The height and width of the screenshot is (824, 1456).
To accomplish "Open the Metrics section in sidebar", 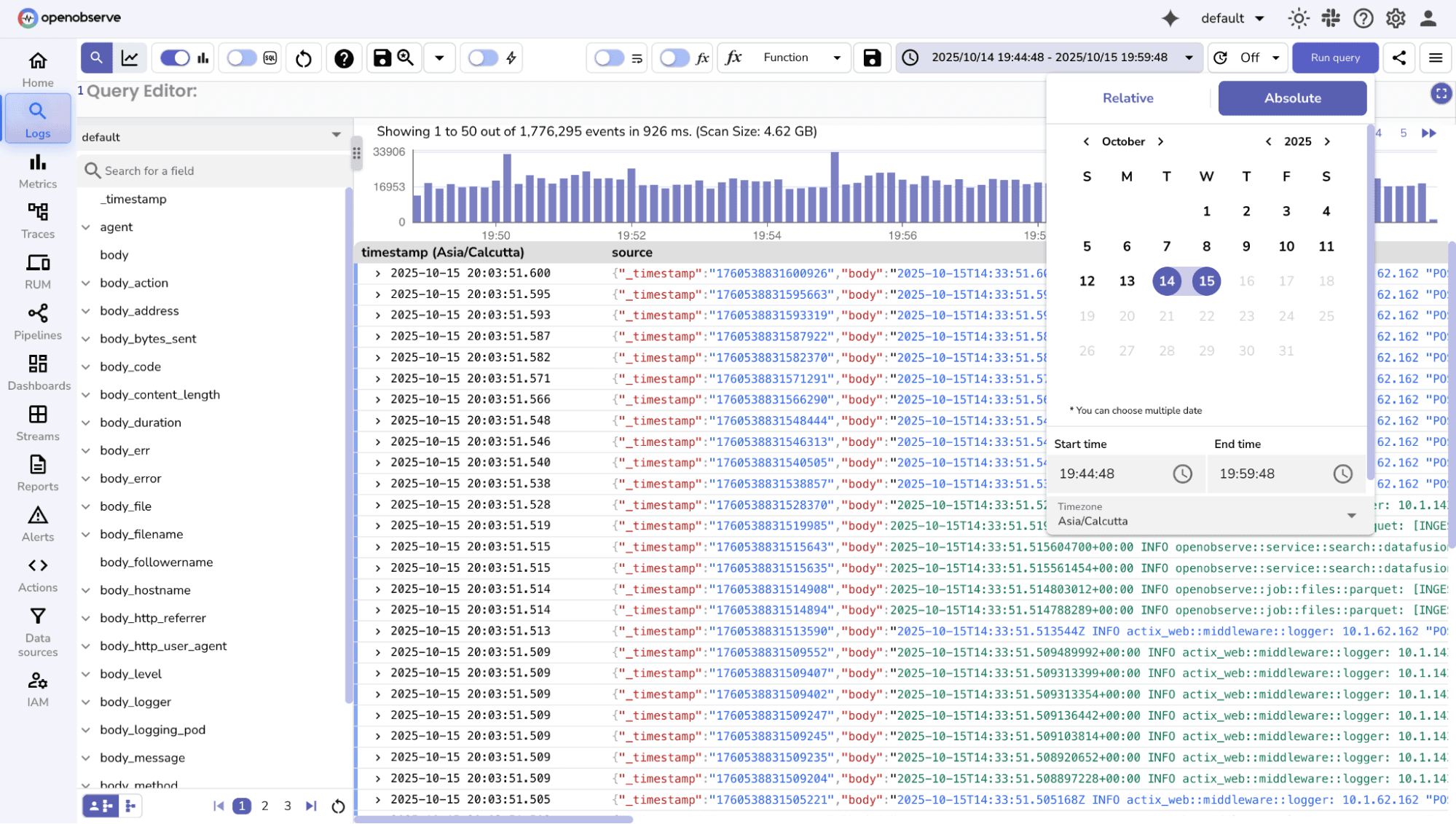I will tap(37, 170).
